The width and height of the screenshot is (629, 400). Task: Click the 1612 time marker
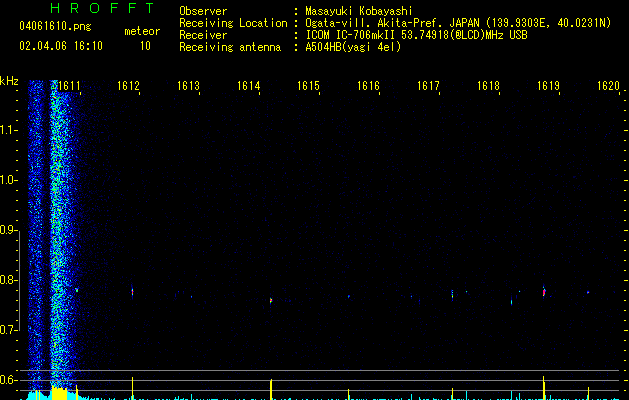coord(128,86)
